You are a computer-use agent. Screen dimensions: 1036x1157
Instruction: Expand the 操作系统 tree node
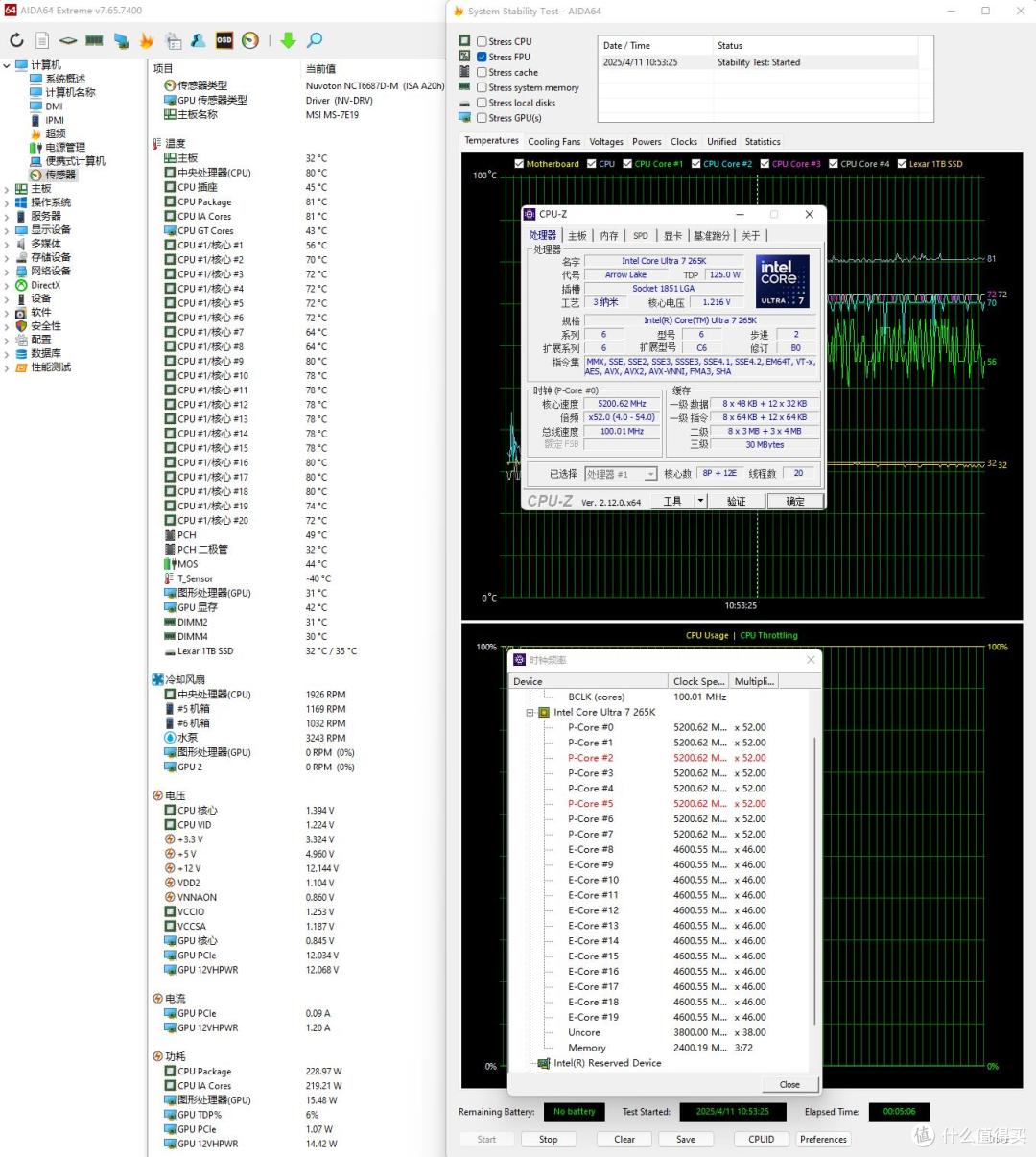(x=7, y=202)
